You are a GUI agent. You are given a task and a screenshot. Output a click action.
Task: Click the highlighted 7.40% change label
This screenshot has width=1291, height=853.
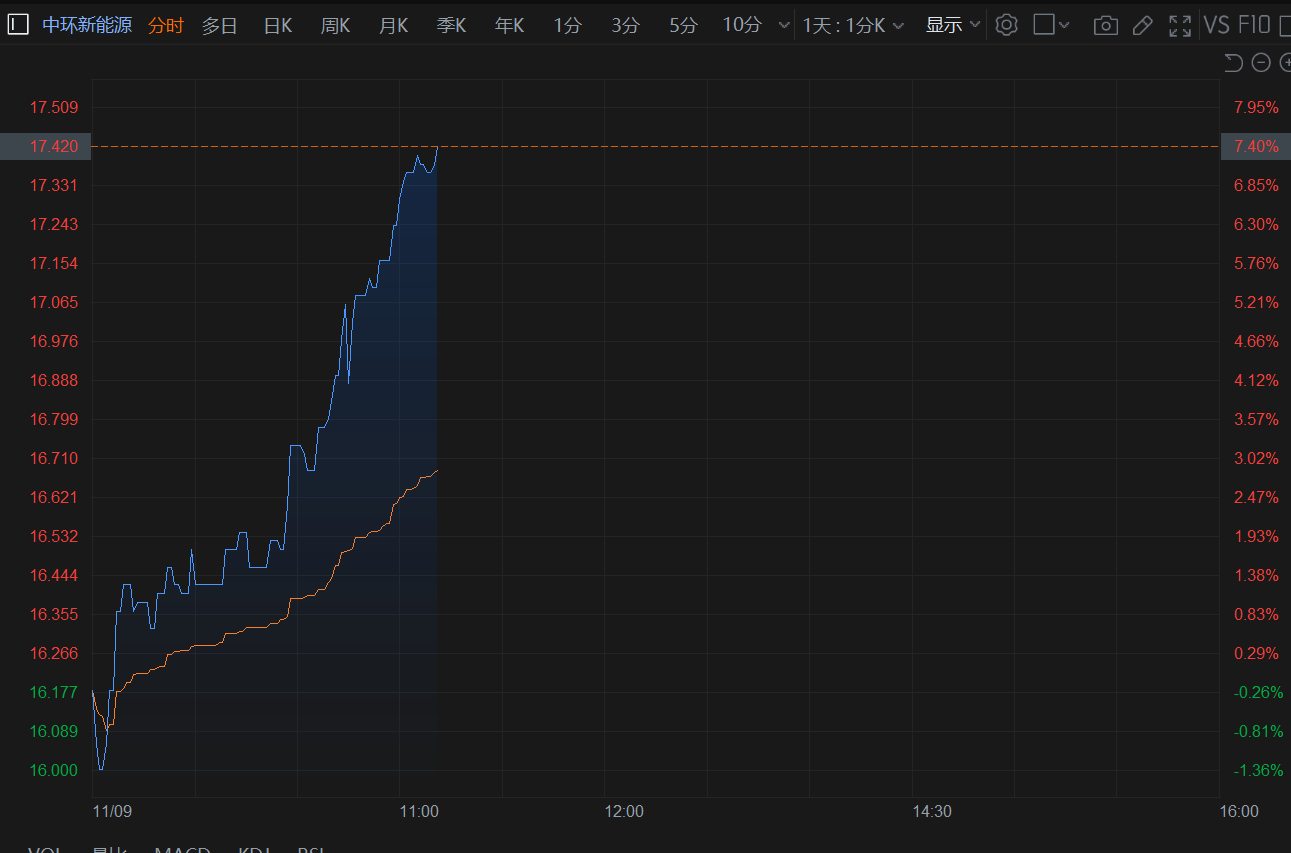(x=1256, y=146)
